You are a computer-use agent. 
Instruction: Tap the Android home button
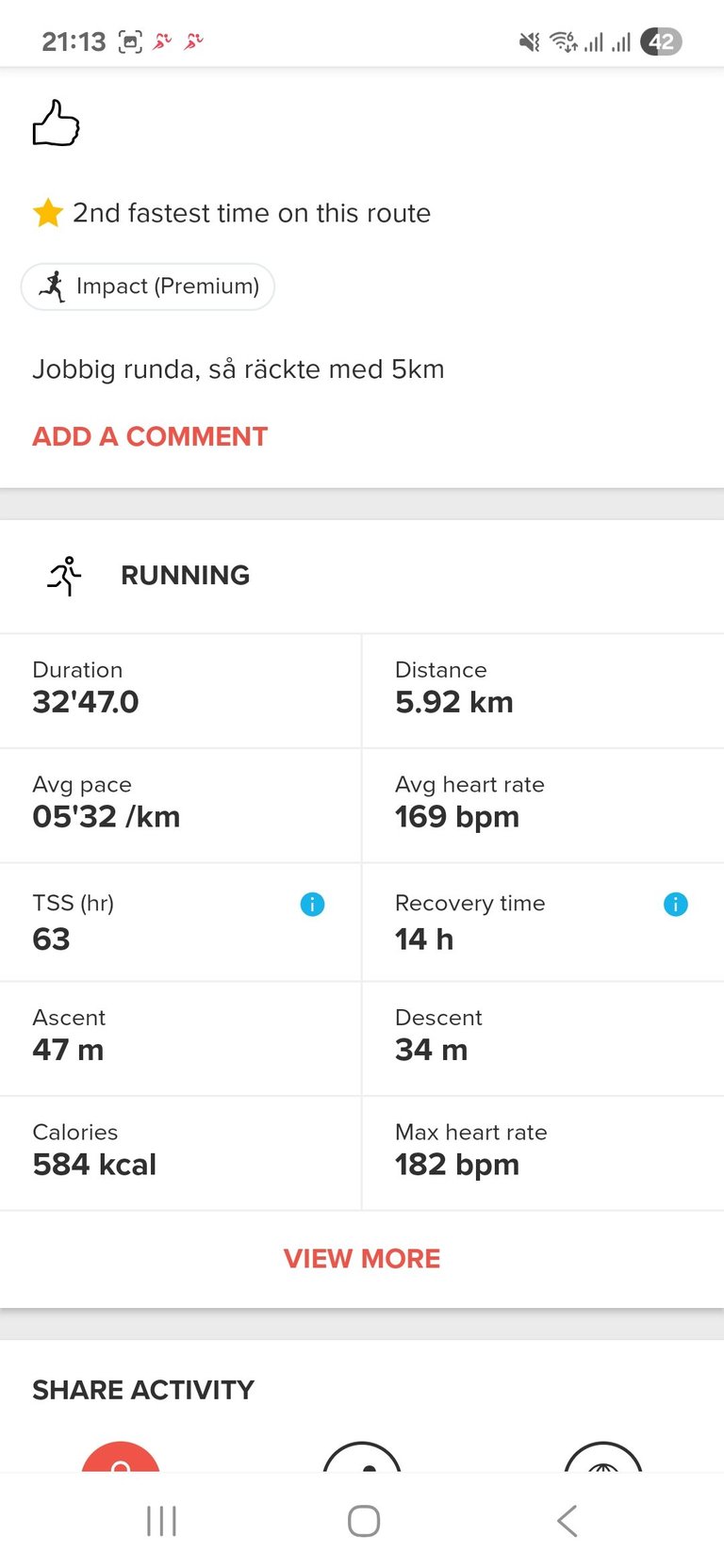[x=363, y=1521]
